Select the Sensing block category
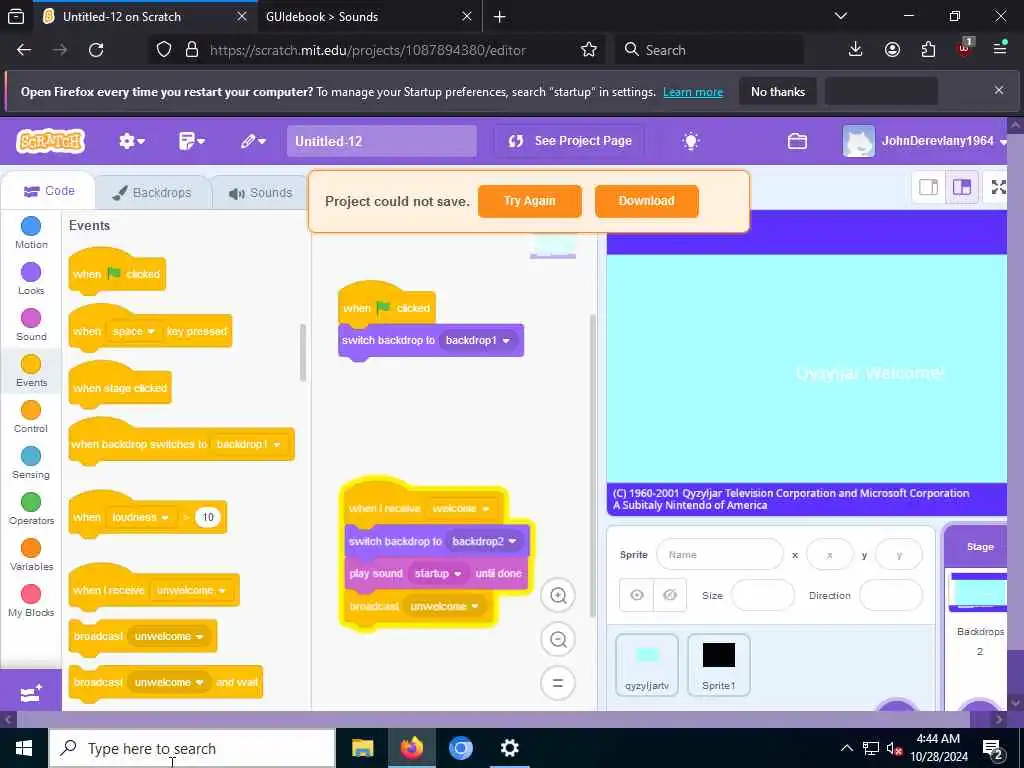This screenshot has height=768, width=1024. pos(31,463)
